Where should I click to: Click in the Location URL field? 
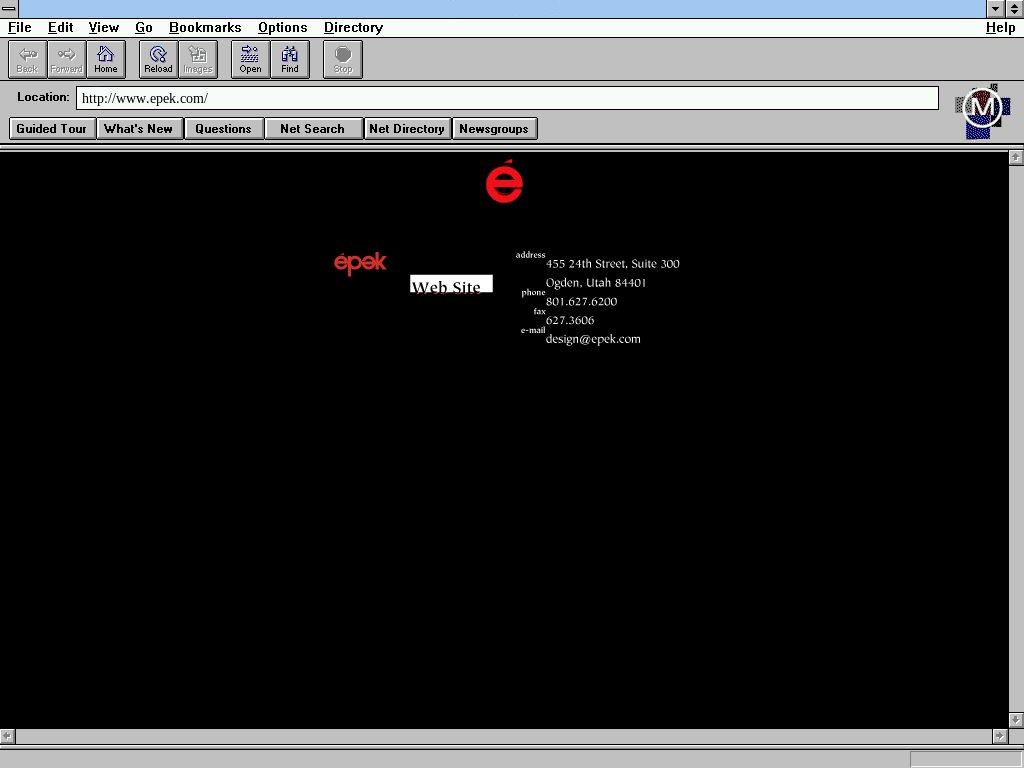(507, 98)
